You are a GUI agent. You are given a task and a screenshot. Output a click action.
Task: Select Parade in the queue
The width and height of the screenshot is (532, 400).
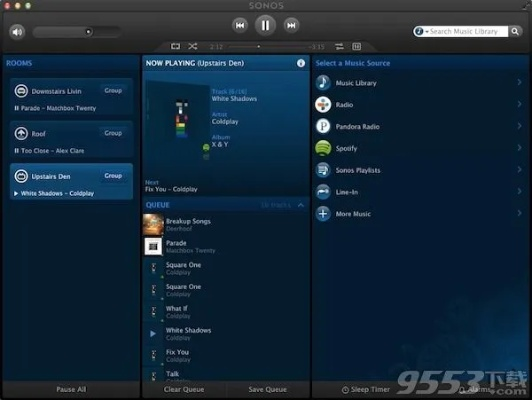tap(226, 246)
